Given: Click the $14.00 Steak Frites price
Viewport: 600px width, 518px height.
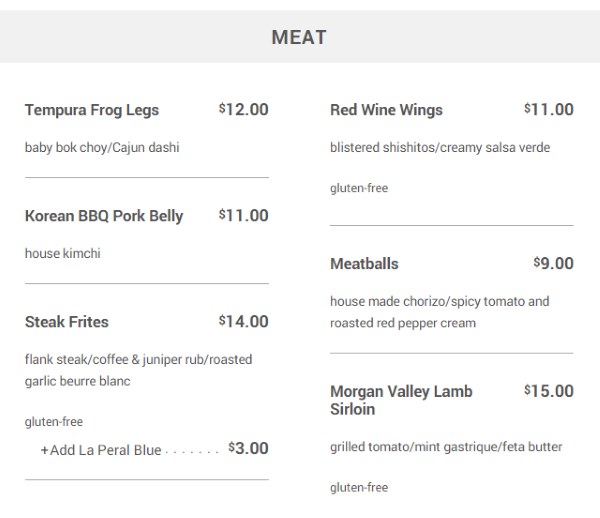Looking at the screenshot, I should pyautogui.click(x=244, y=321).
